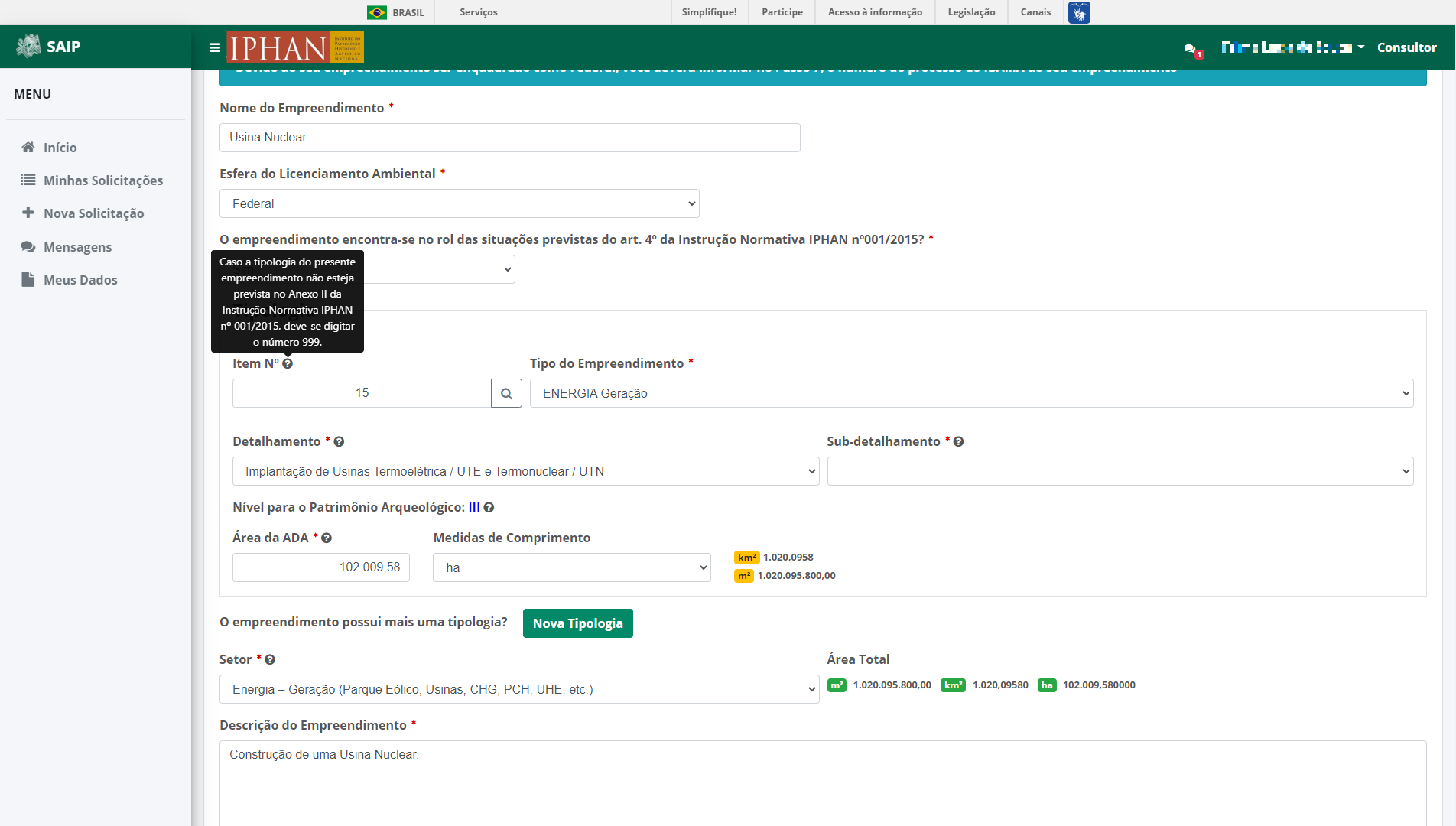
Task: Open the IPHAN logo link
Action: click(x=295, y=47)
